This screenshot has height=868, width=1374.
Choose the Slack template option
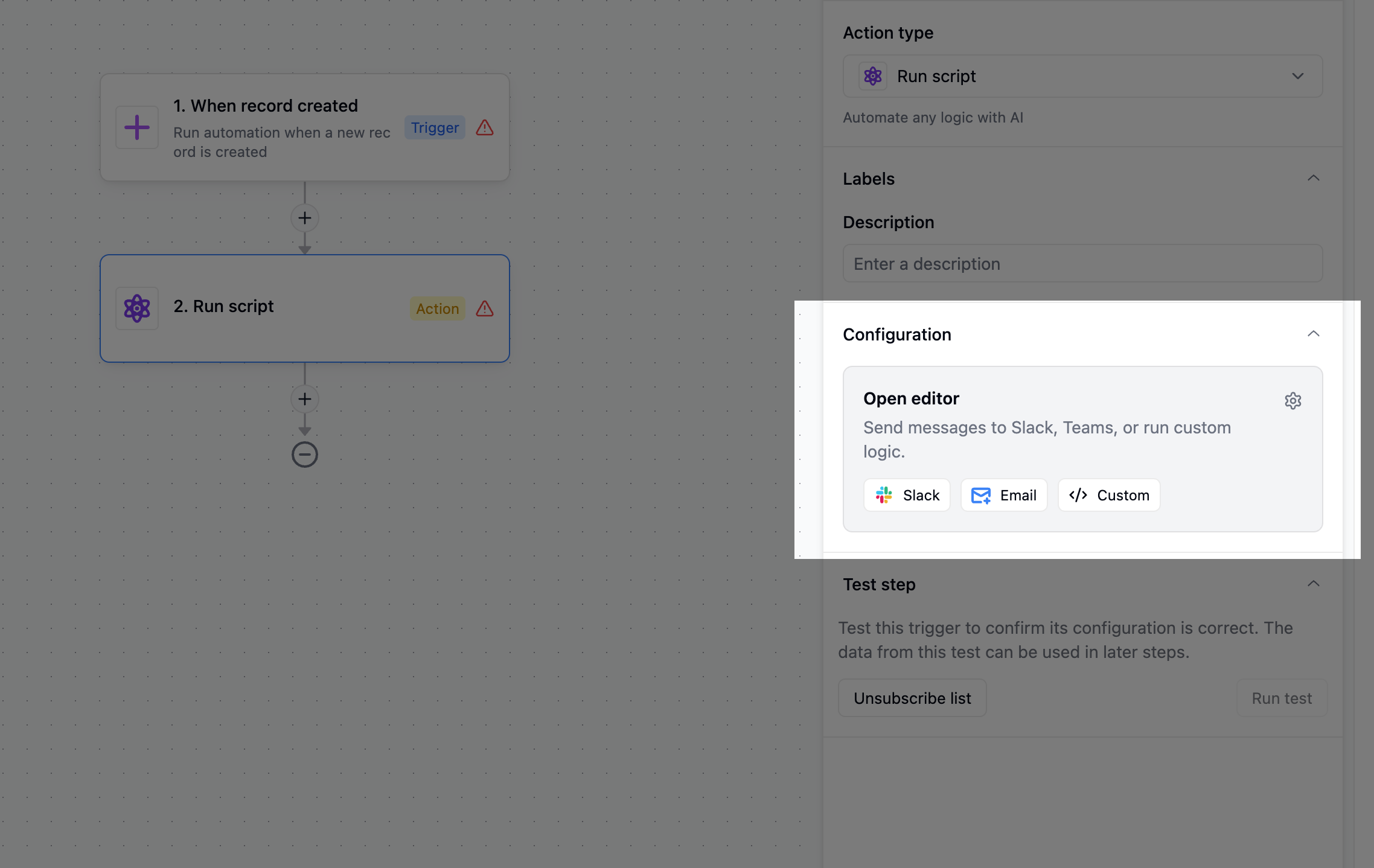(907, 495)
